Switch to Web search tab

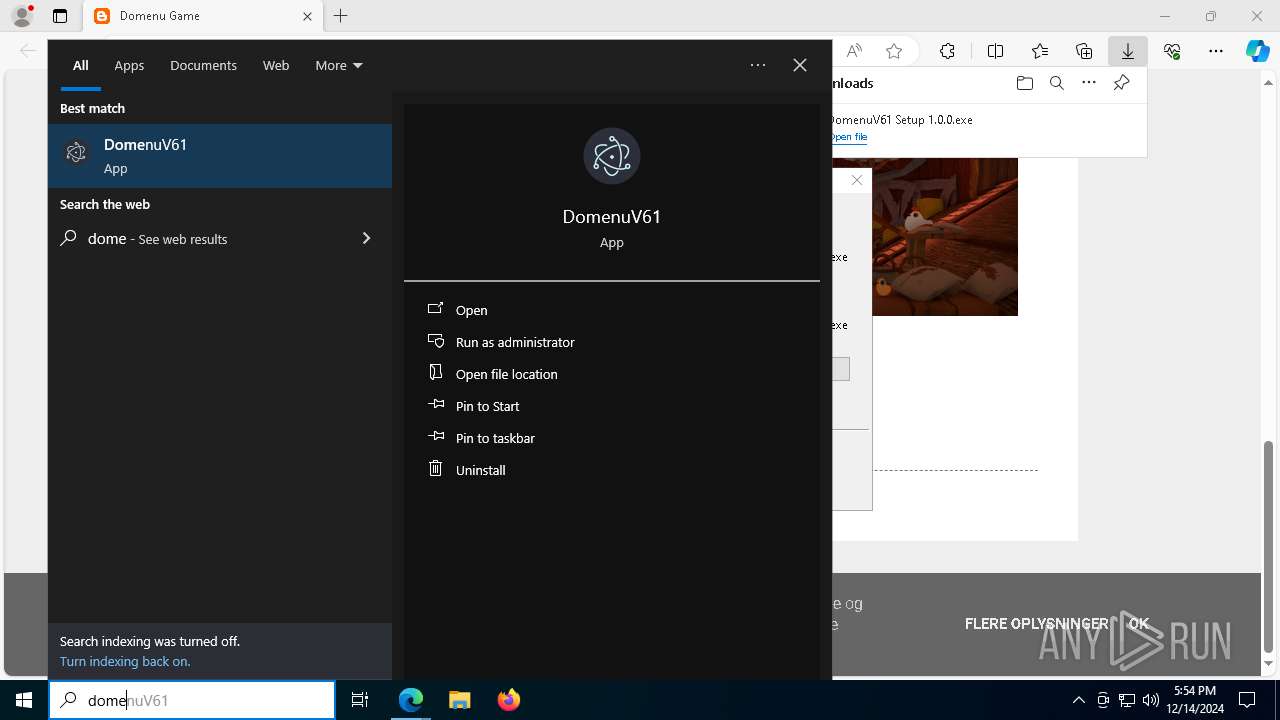(x=276, y=65)
